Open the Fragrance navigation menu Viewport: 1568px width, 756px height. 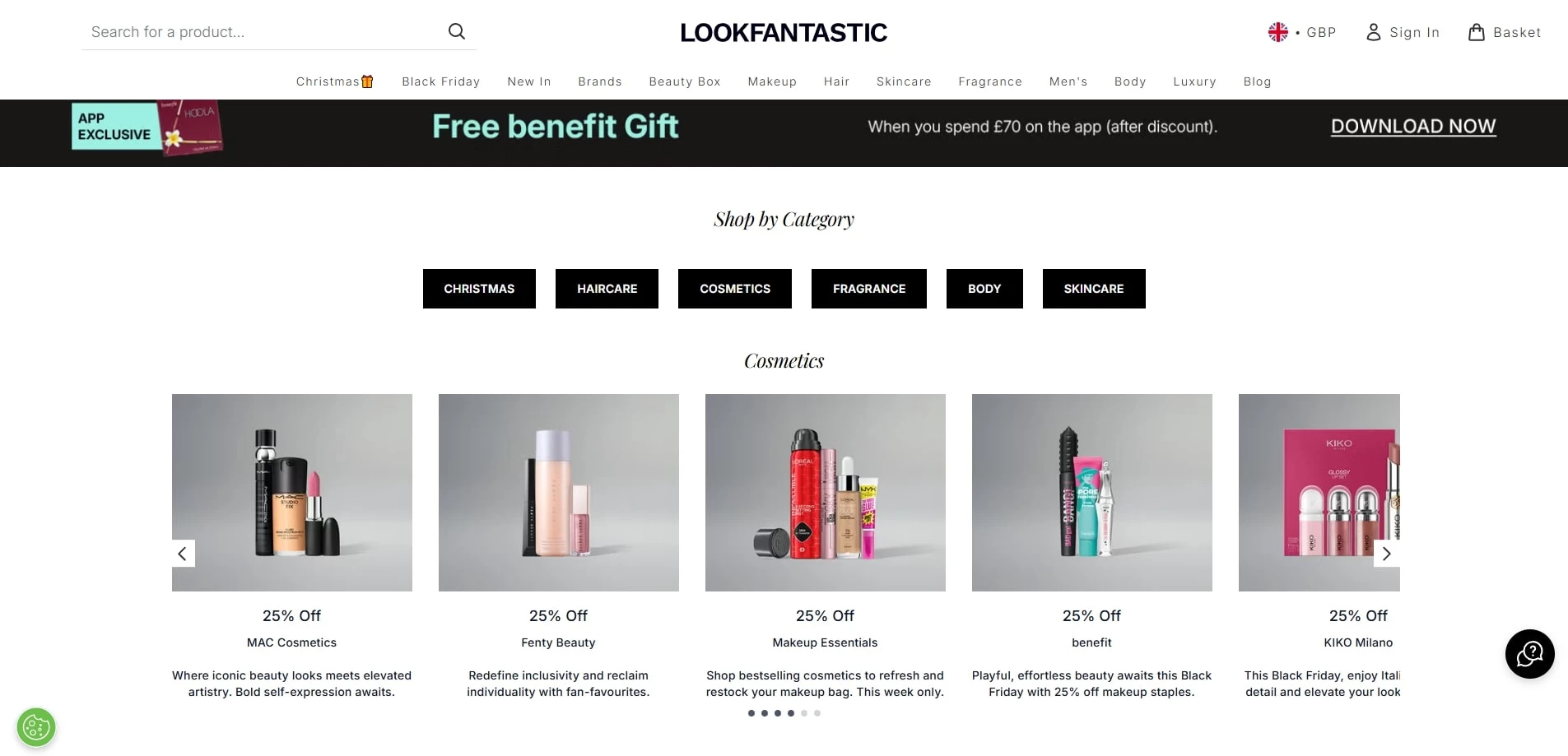(989, 81)
